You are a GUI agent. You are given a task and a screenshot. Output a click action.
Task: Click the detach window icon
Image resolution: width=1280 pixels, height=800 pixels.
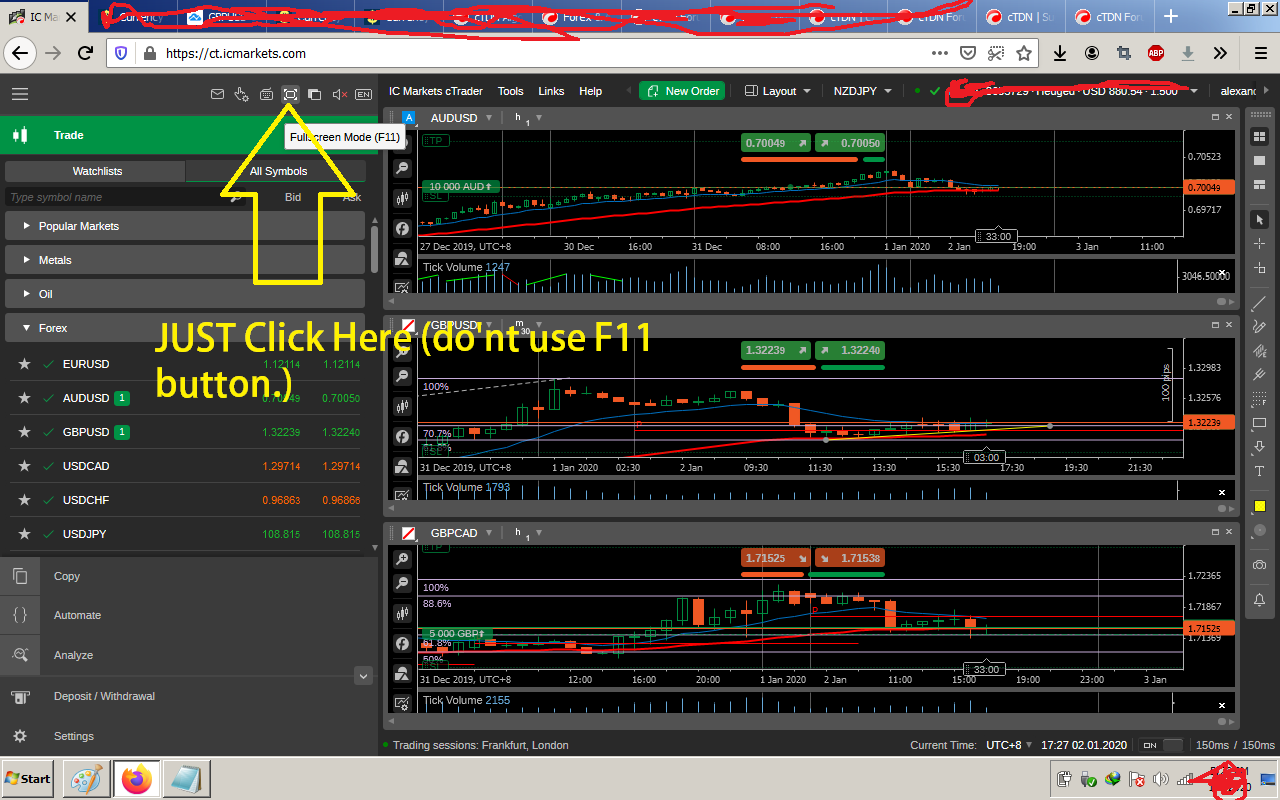[x=314, y=94]
